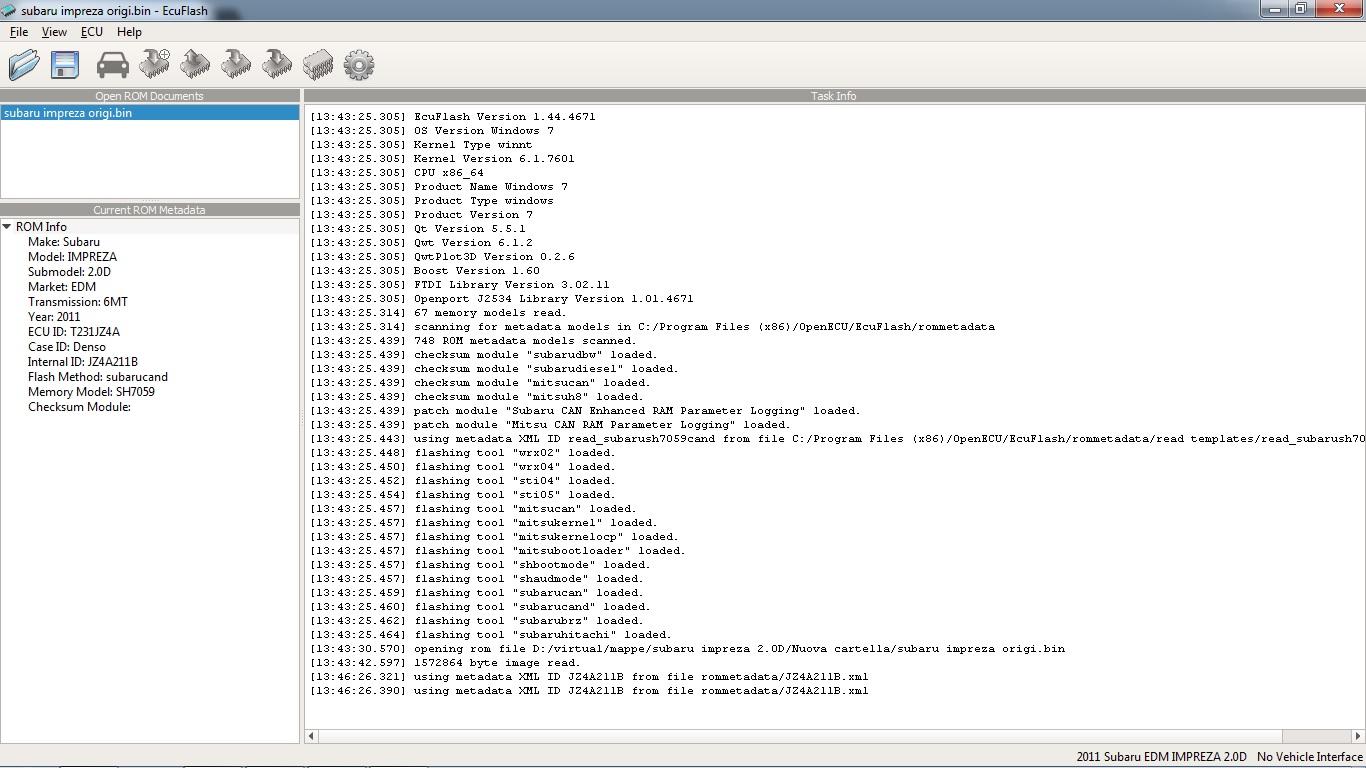Click status bar text 2011 Subaru EDM IMPREZA 2.0D
This screenshot has width=1366, height=768.
(1161, 757)
